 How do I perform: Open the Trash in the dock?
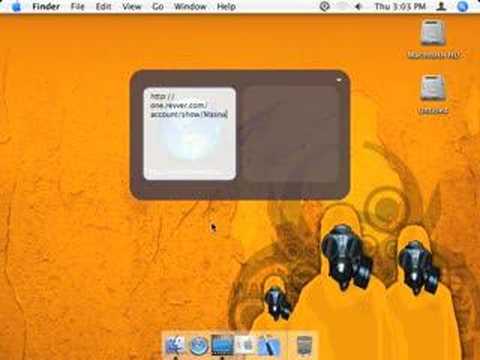pos(304,345)
